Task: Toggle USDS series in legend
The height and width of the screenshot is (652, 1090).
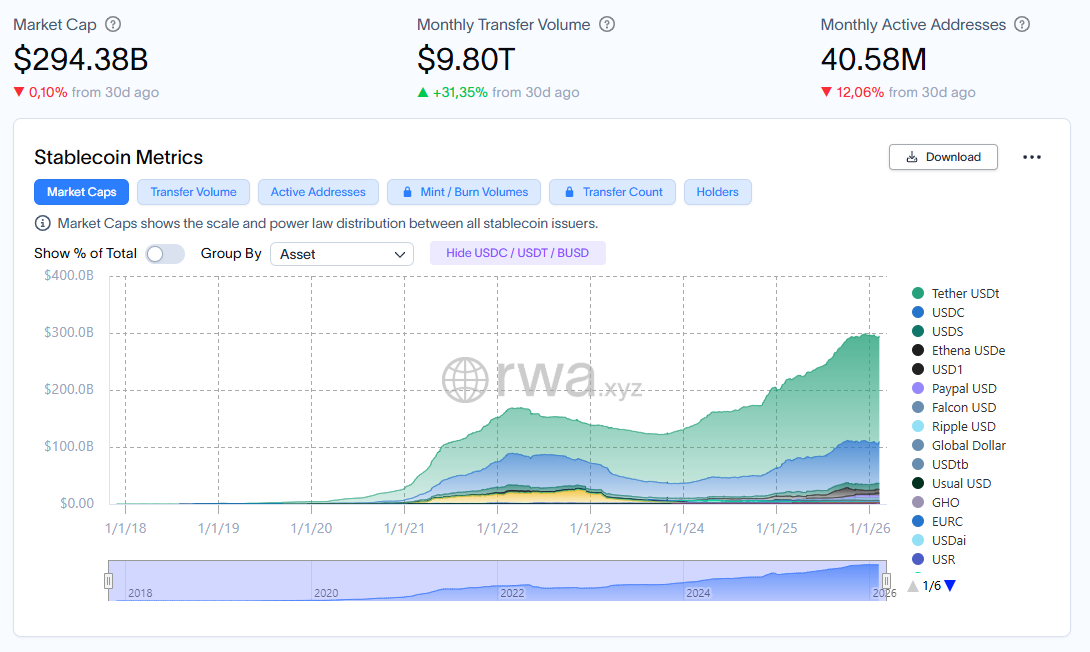Action: tap(937, 332)
